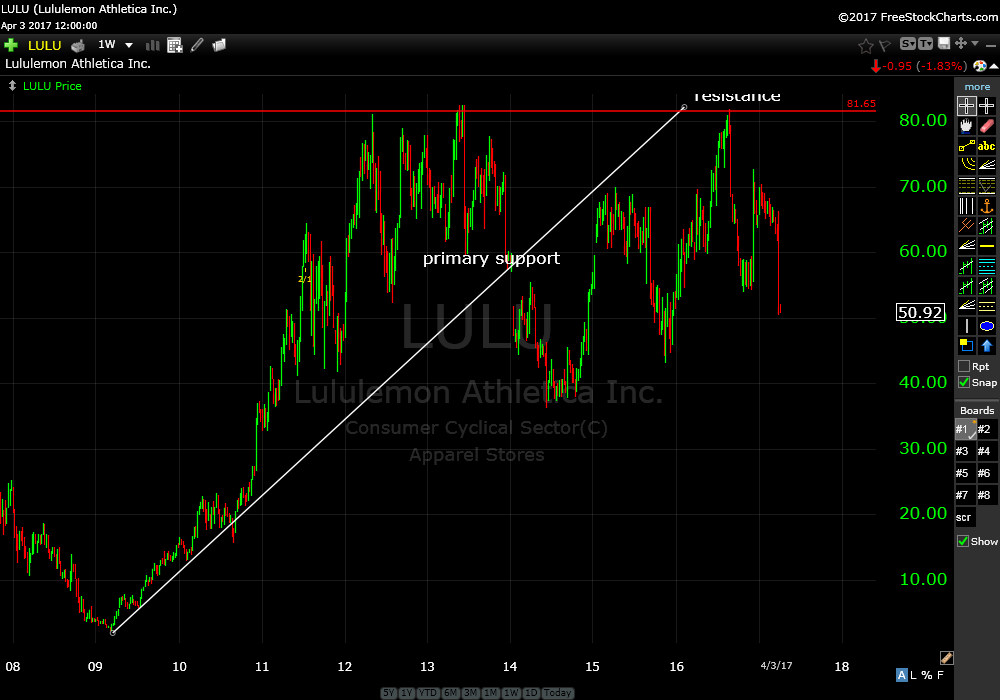This screenshot has width=1000, height=700.
Task: Uncheck the Show checkbox
Action: pos(964,541)
